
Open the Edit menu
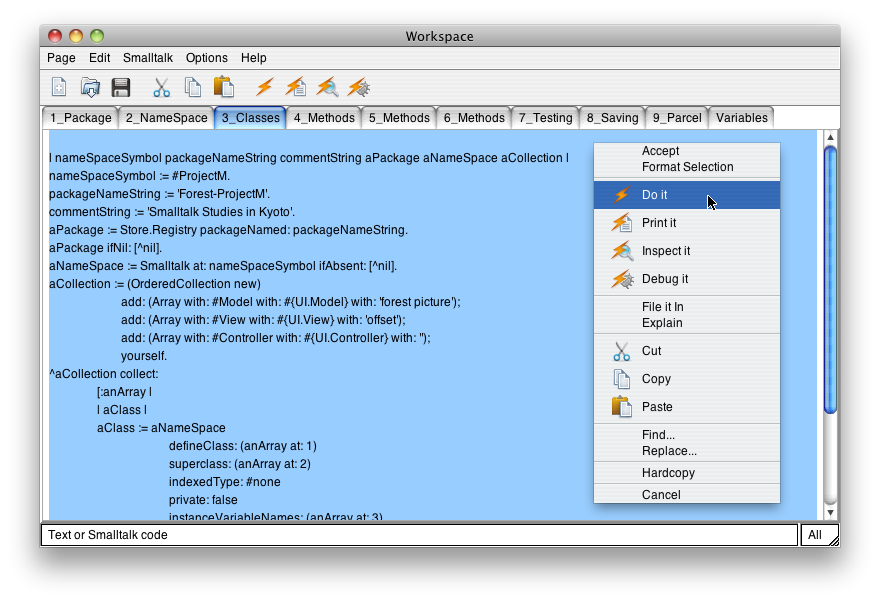point(99,58)
